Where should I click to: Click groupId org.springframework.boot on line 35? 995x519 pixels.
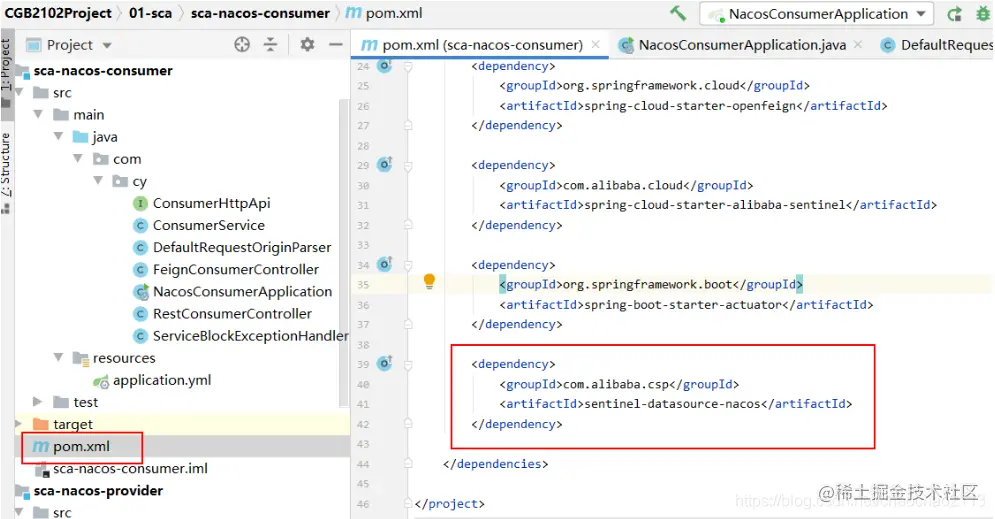point(651,284)
